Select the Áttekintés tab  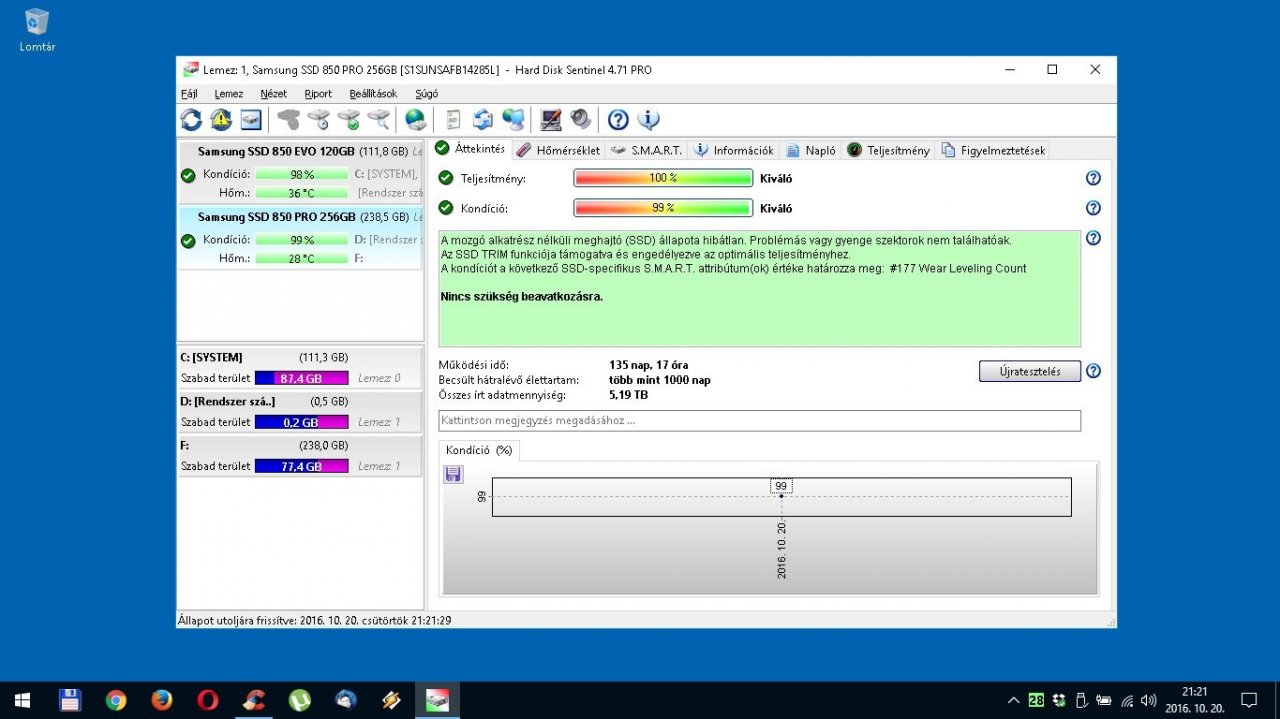pos(470,149)
